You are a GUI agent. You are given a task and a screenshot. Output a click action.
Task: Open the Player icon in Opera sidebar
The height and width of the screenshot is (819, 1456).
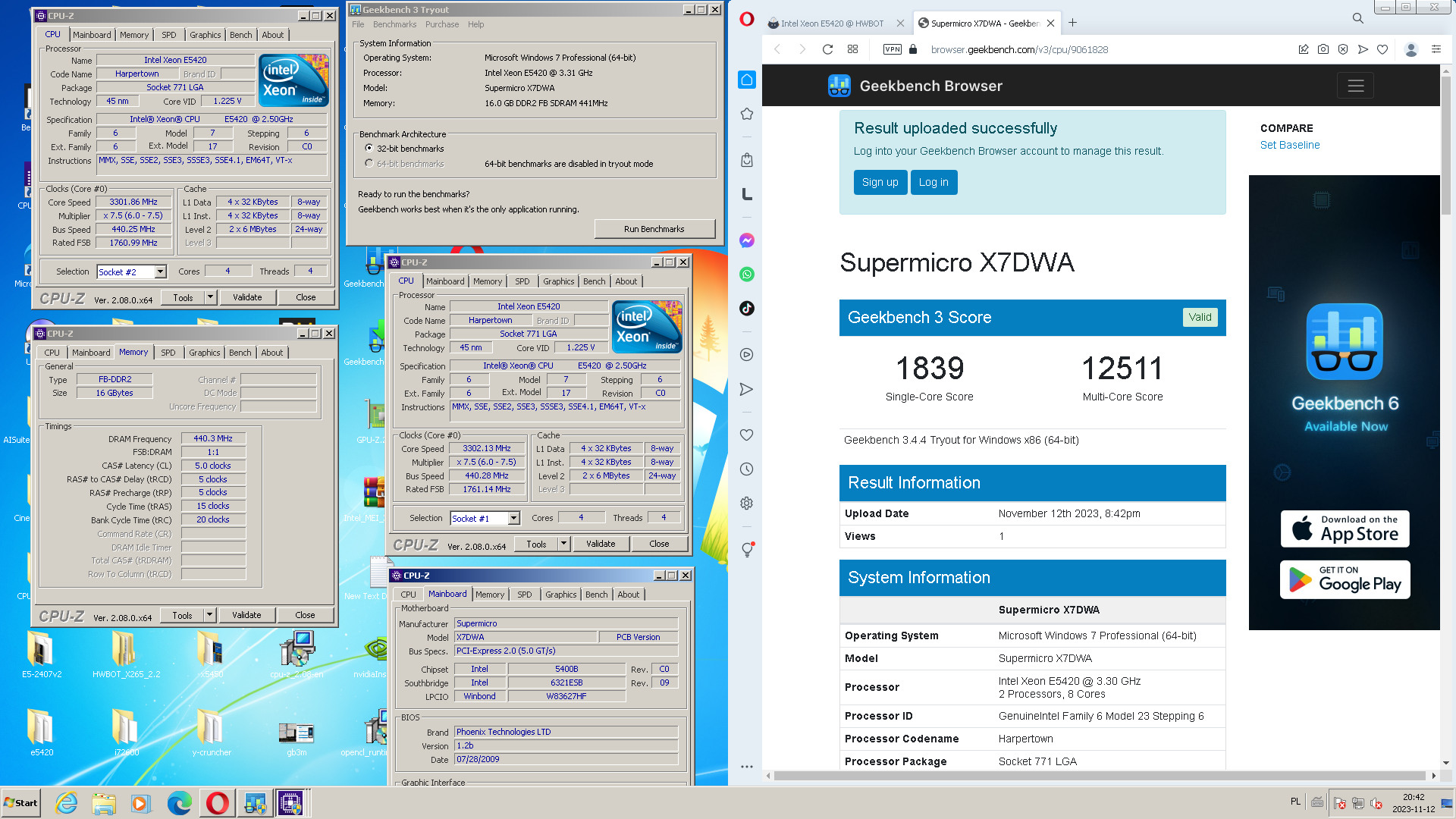[x=747, y=355]
